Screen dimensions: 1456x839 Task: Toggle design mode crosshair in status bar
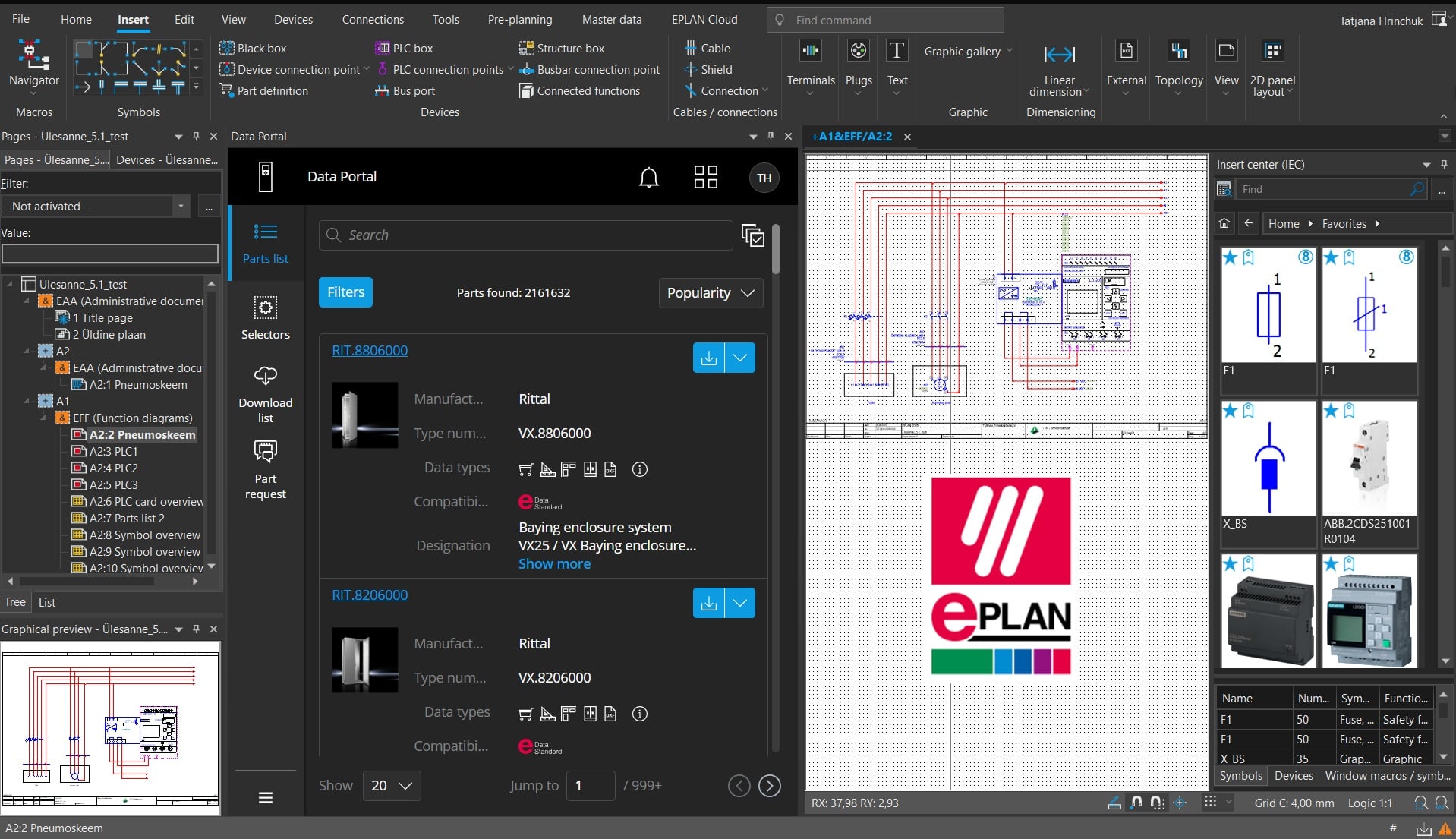coord(1180,803)
